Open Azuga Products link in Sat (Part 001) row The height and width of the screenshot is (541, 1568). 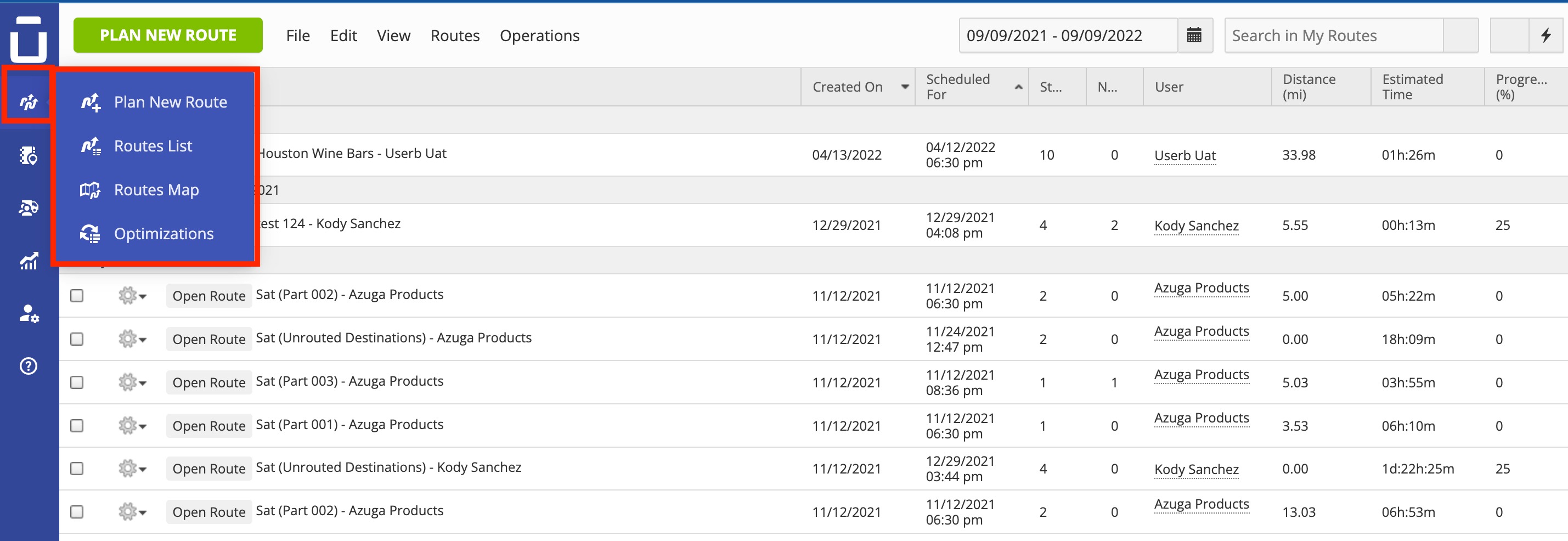point(1202,418)
